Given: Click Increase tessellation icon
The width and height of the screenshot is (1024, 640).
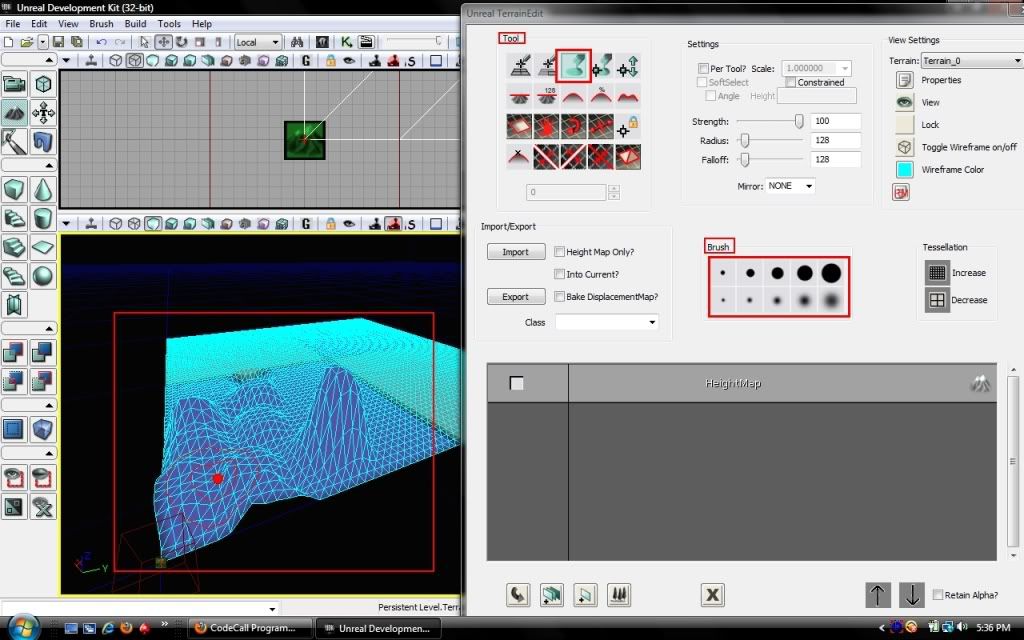Looking at the screenshot, I should [937, 272].
